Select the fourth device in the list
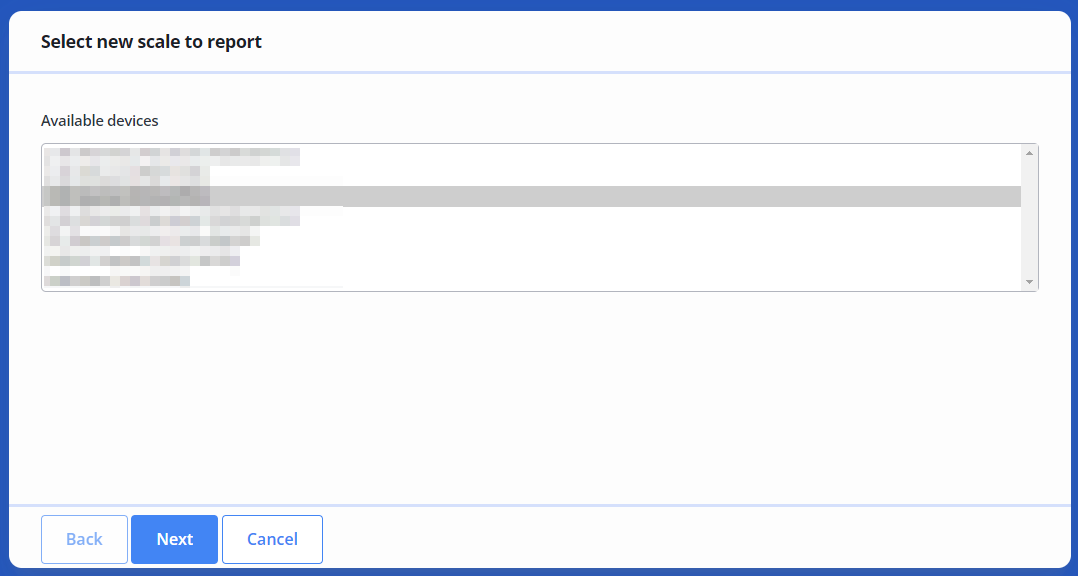Screen dimensions: 1078x576 170,217
